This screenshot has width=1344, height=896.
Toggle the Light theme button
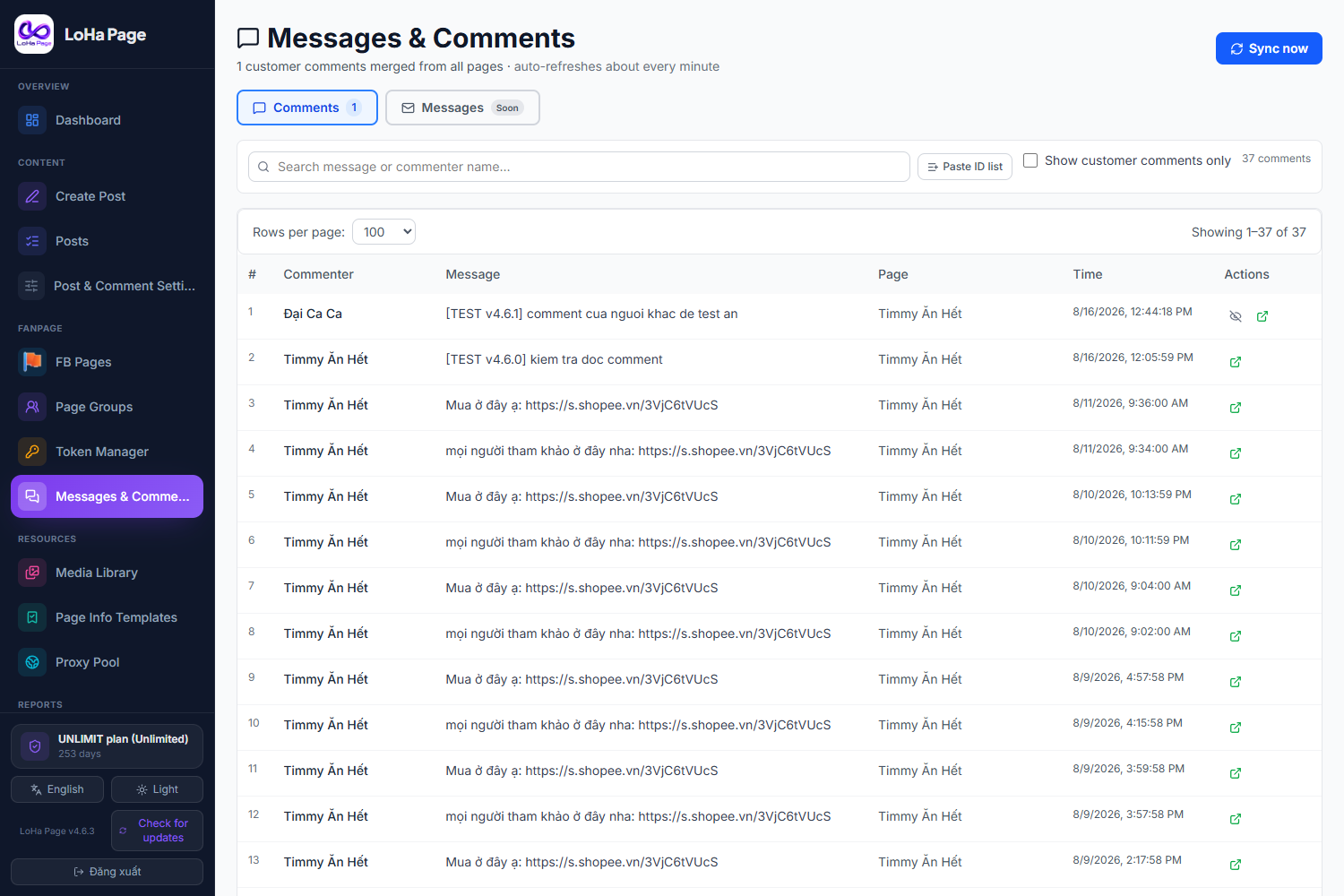point(157,789)
